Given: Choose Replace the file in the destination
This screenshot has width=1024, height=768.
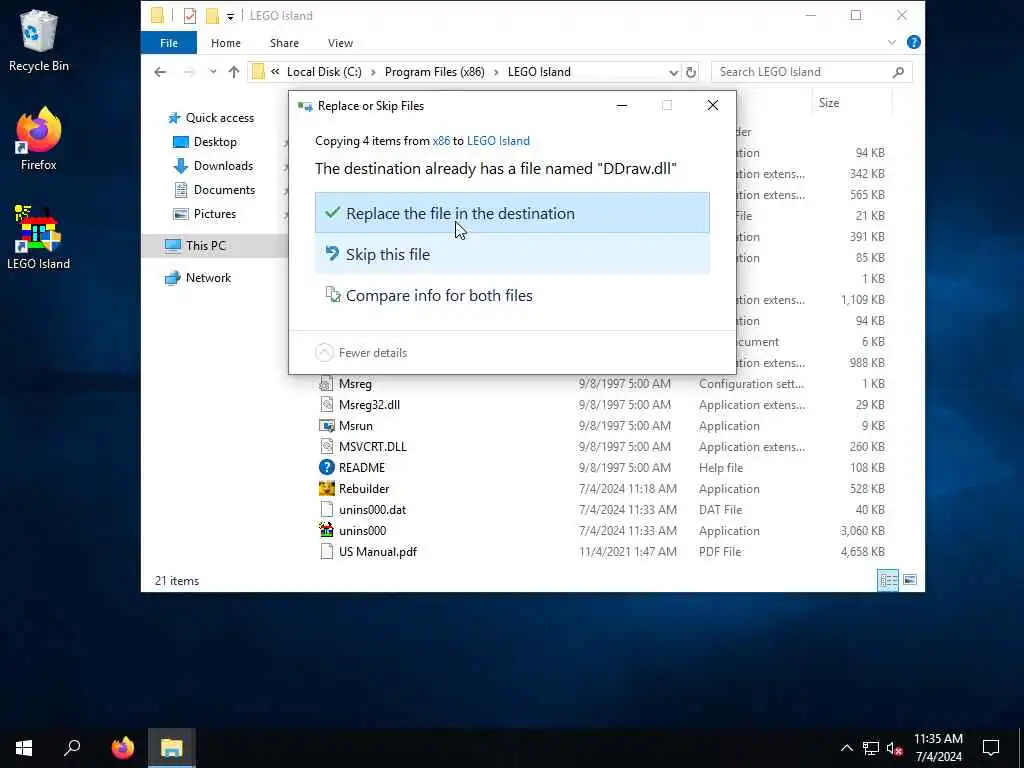Looking at the screenshot, I should point(512,213).
